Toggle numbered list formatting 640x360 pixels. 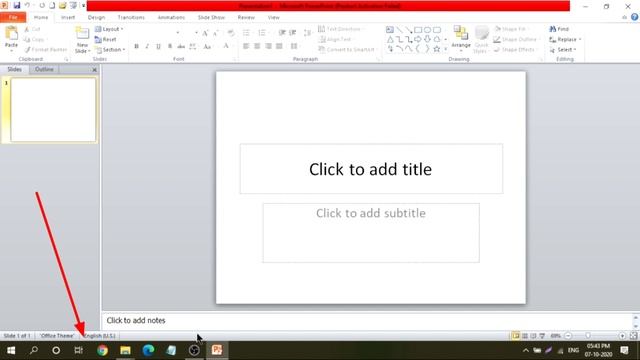coord(263,33)
